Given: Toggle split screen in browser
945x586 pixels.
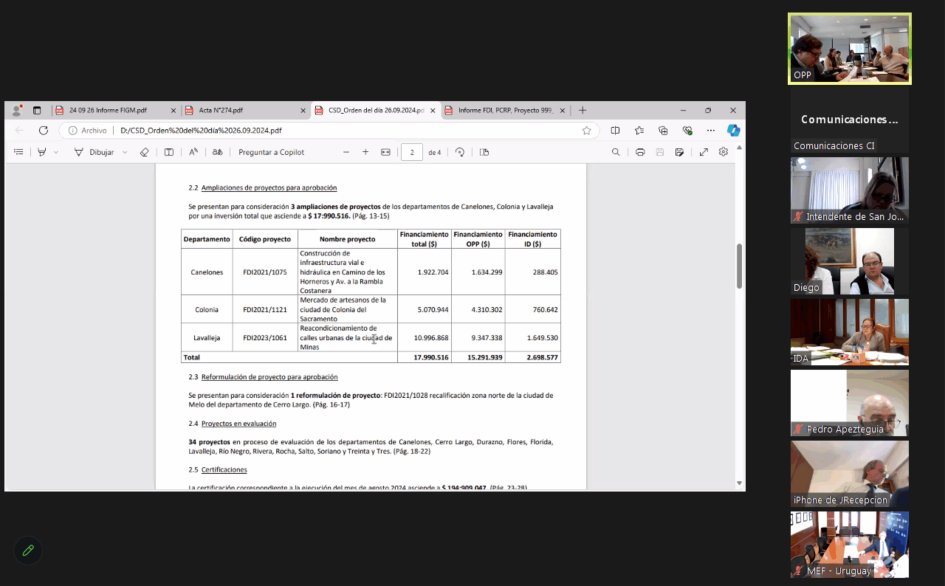Looking at the screenshot, I should pos(615,130).
